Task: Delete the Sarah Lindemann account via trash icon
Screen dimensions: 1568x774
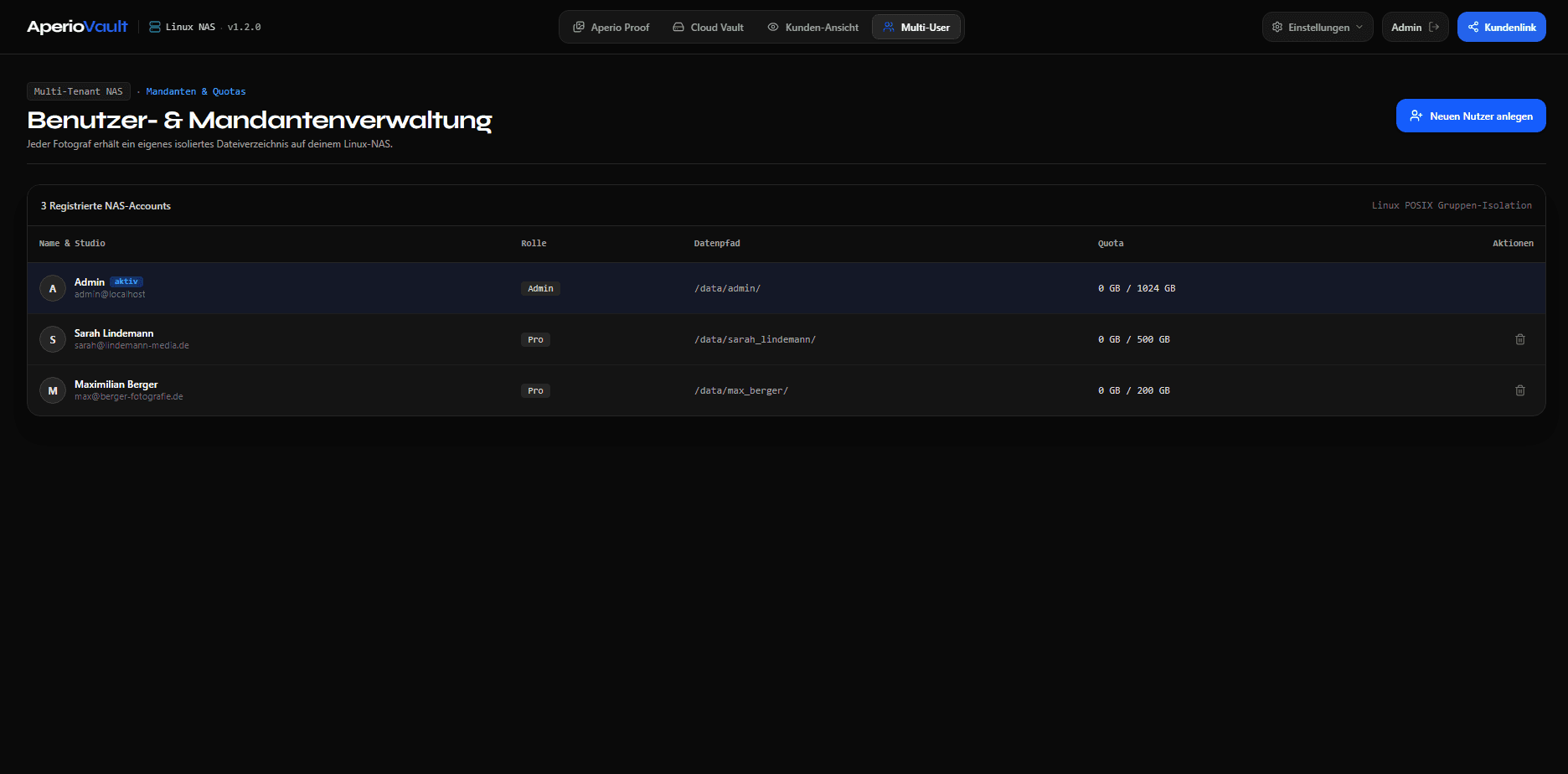Action: tap(1520, 339)
